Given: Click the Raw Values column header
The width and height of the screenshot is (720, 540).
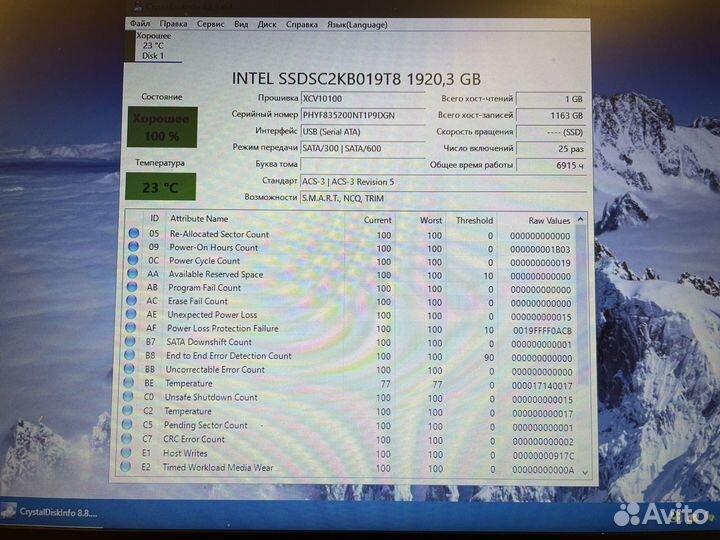Looking at the screenshot, I should (x=549, y=221).
